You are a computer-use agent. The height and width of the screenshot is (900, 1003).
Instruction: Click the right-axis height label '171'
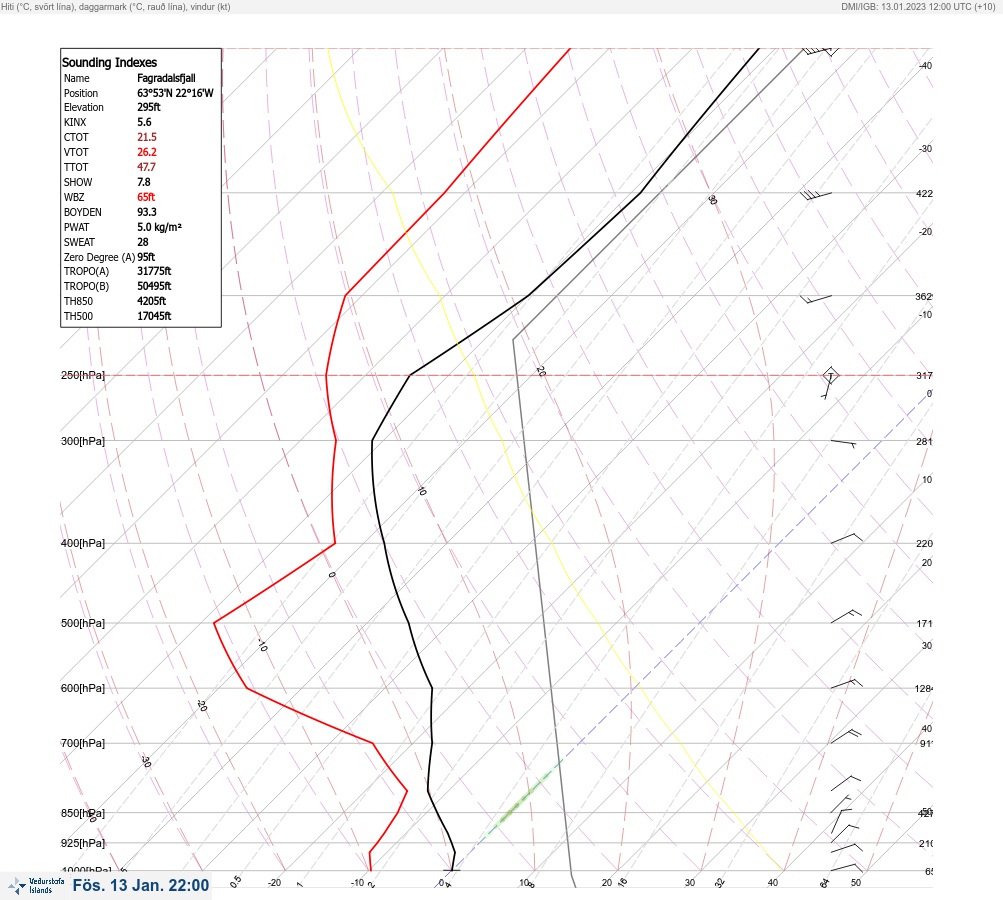[x=924, y=624]
